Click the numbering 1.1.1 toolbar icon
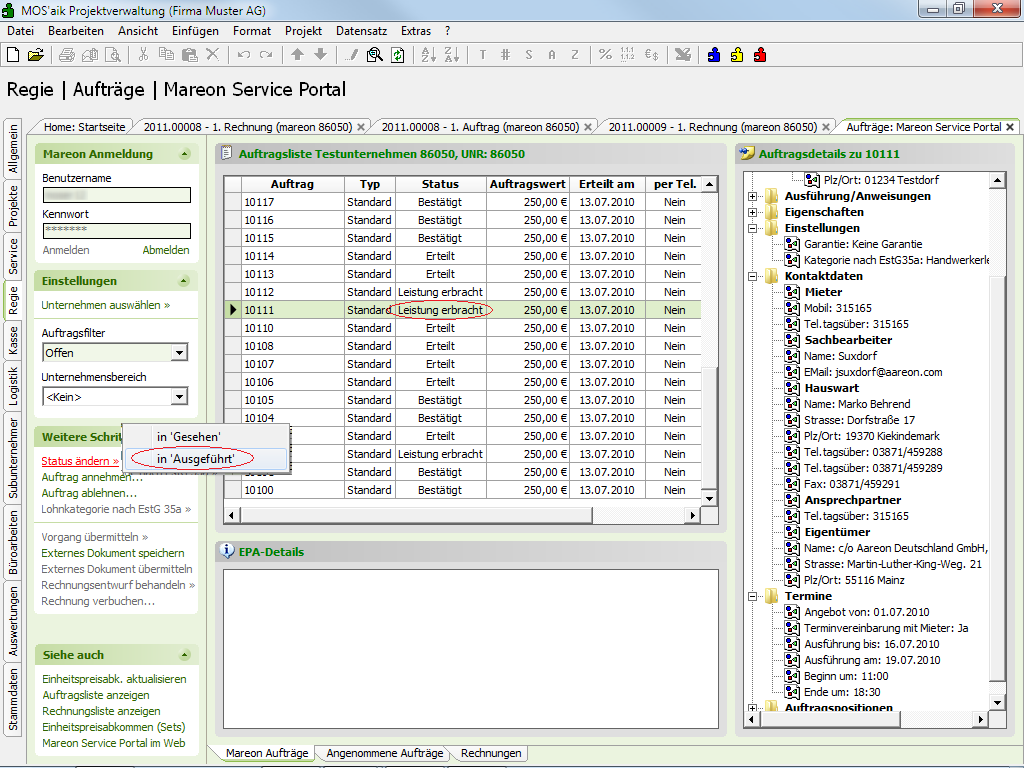Screen dimensions: 1024x768 click(628, 55)
